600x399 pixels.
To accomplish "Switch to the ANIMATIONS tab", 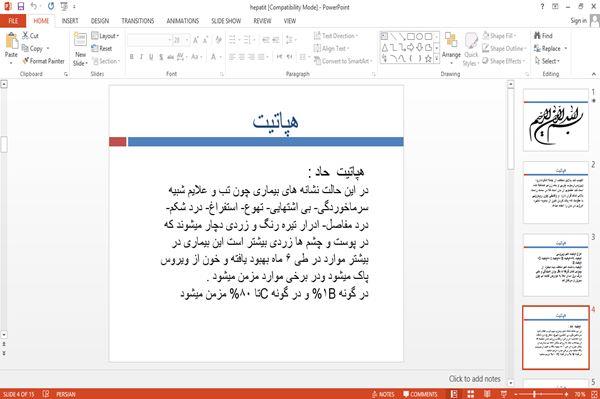I will 183,21.
